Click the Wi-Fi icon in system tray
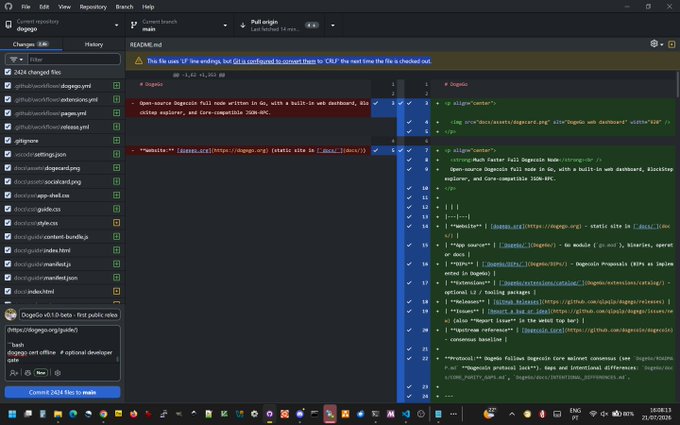This screenshot has width=680, height=425. [593, 414]
